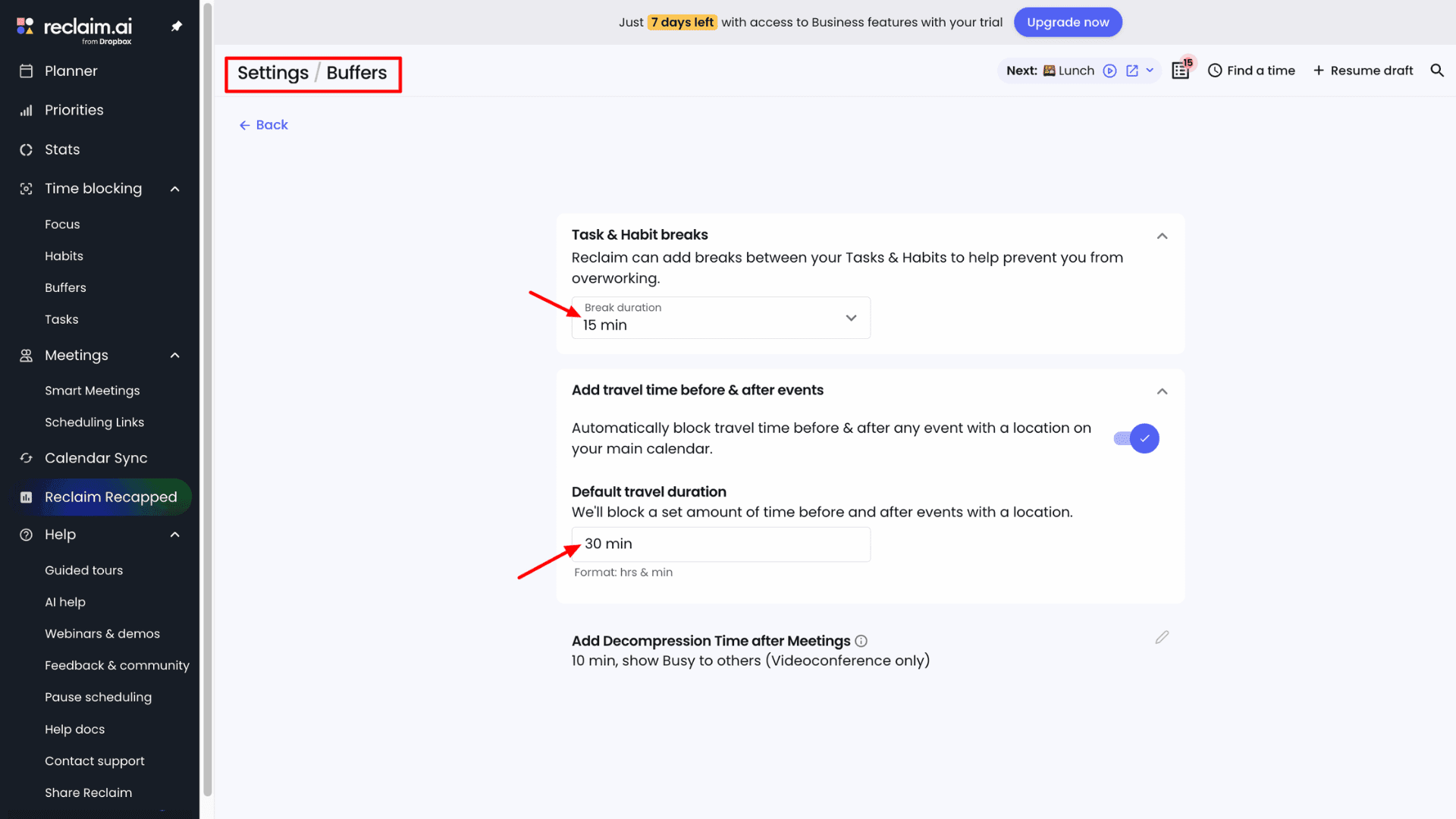This screenshot has height=819, width=1456.
Task: Click the Back link
Action: 264,125
